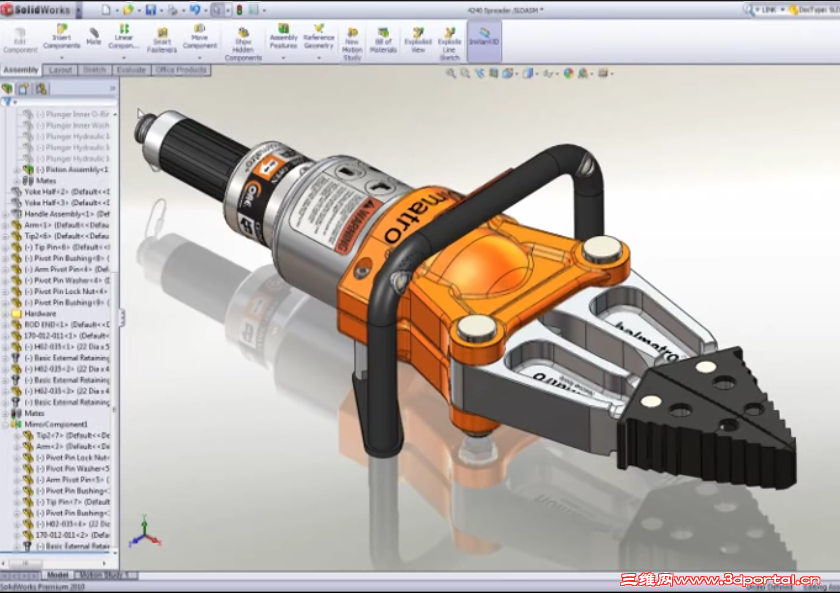The width and height of the screenshot is (840, 593).
Task: Click Zoom to Area icon in view toolbar
Action: pos(465,73)
